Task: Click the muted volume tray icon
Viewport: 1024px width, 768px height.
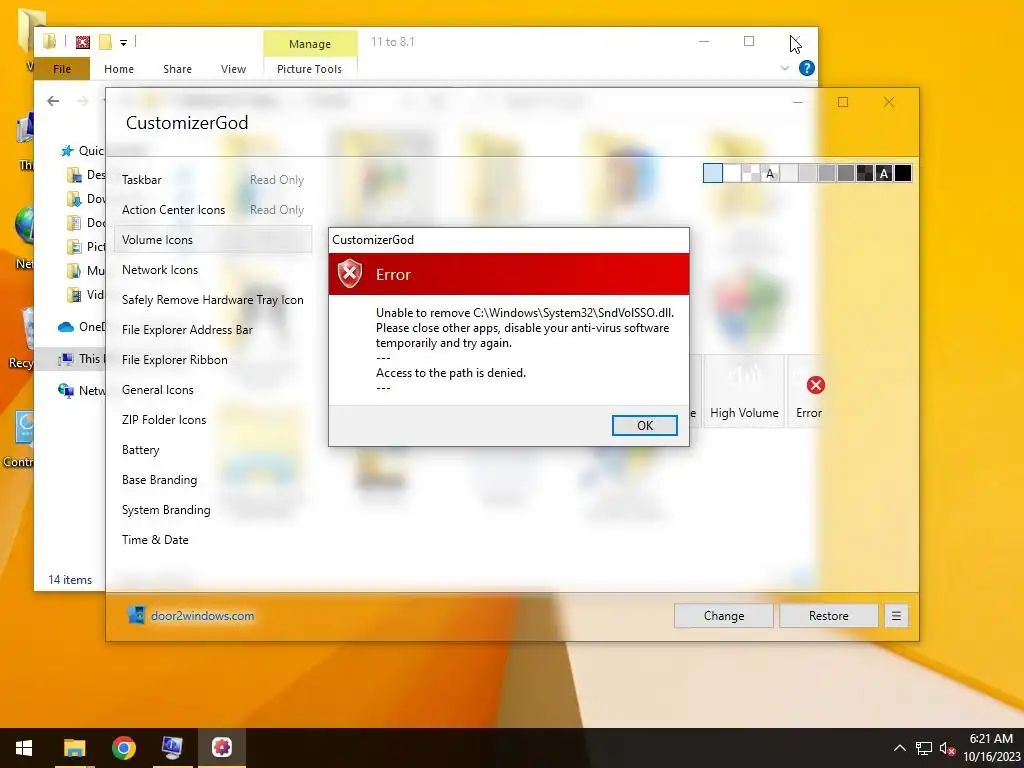Action: coord(947,748)
